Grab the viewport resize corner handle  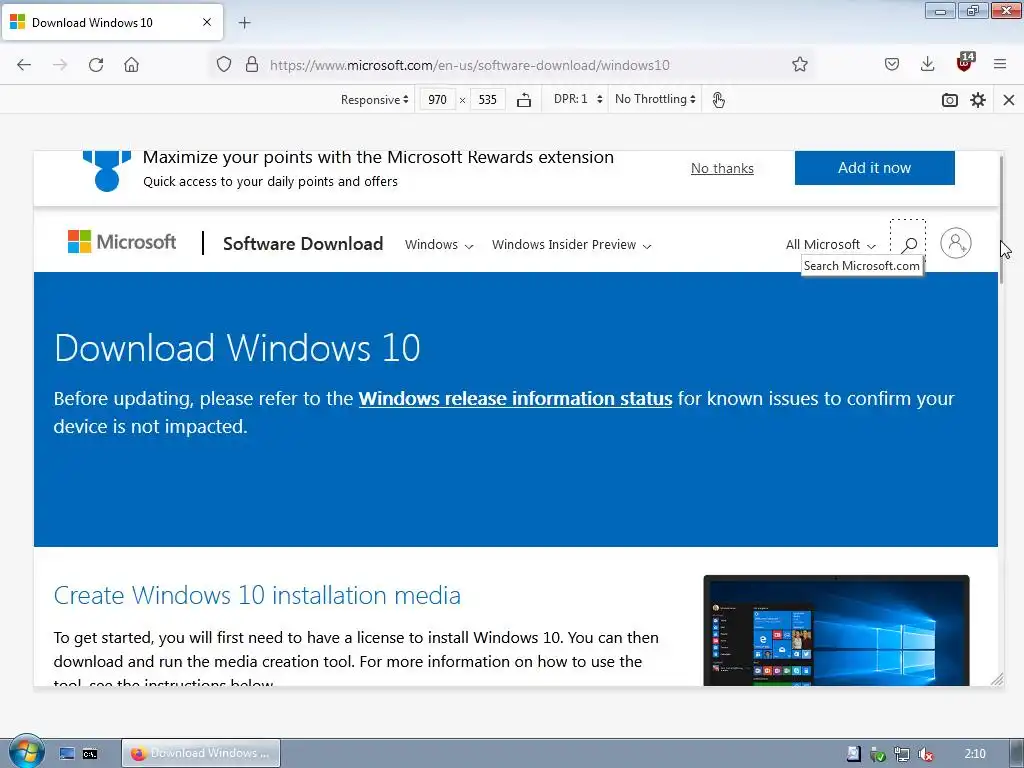click(x=997, y=680)
